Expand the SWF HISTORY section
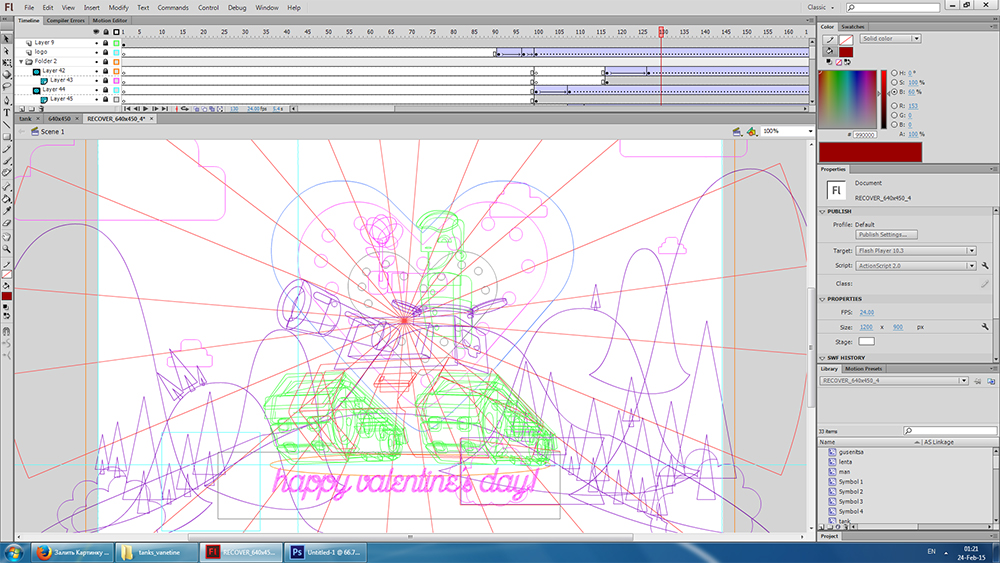 pyautogui.click(x=822, y=358)
